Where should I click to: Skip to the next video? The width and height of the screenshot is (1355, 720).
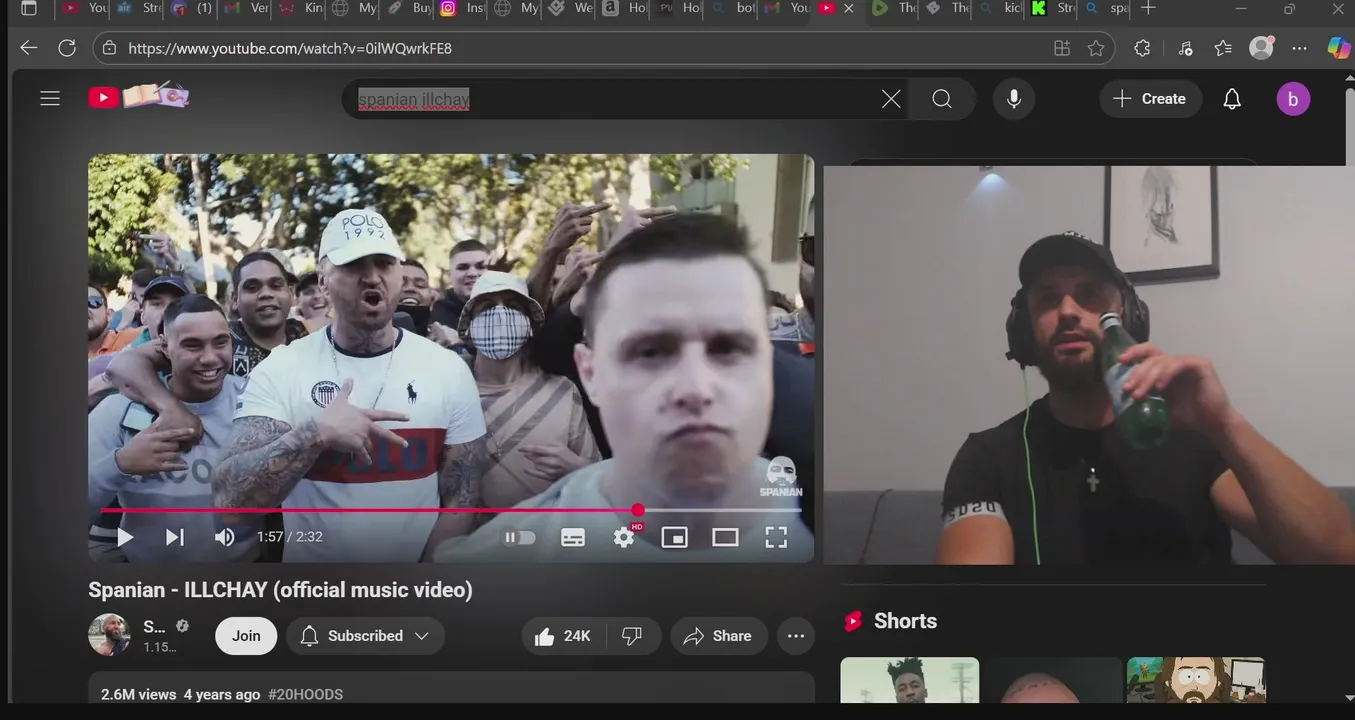(x=174, y=537)
